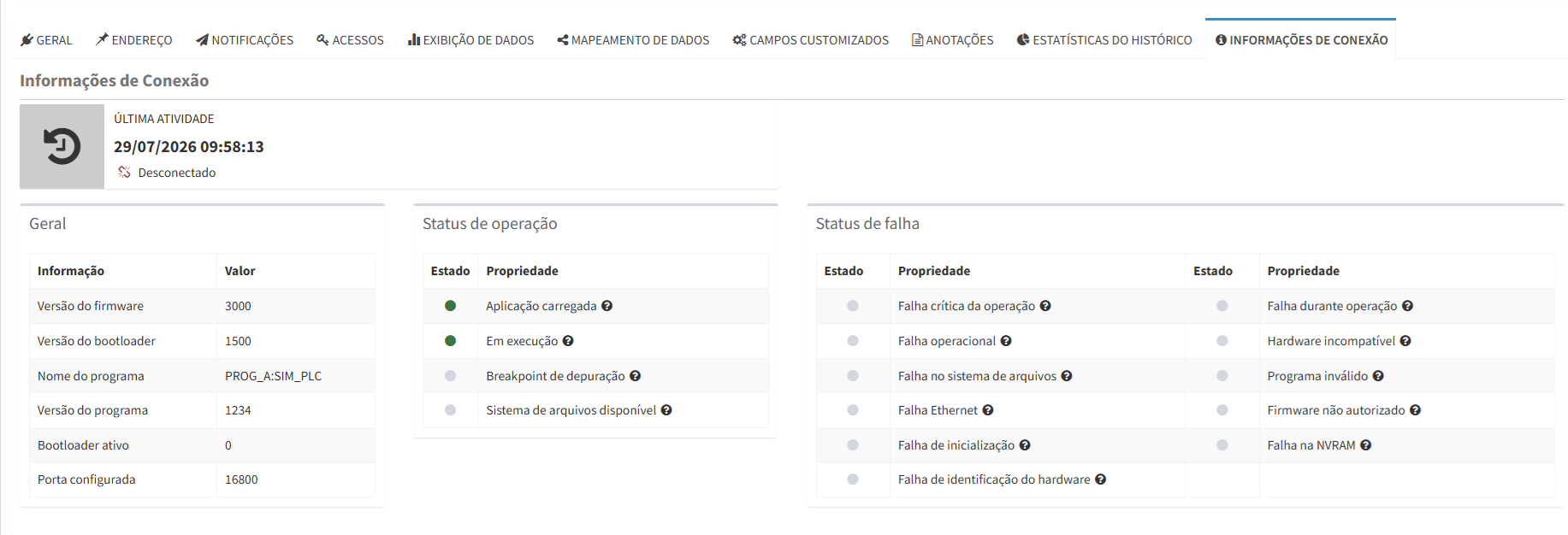Click the Nome do programa value PROG_A:SIM_PLC
Image resolution: width=1568 pixels, height=535 pixels.
(274, 376)
